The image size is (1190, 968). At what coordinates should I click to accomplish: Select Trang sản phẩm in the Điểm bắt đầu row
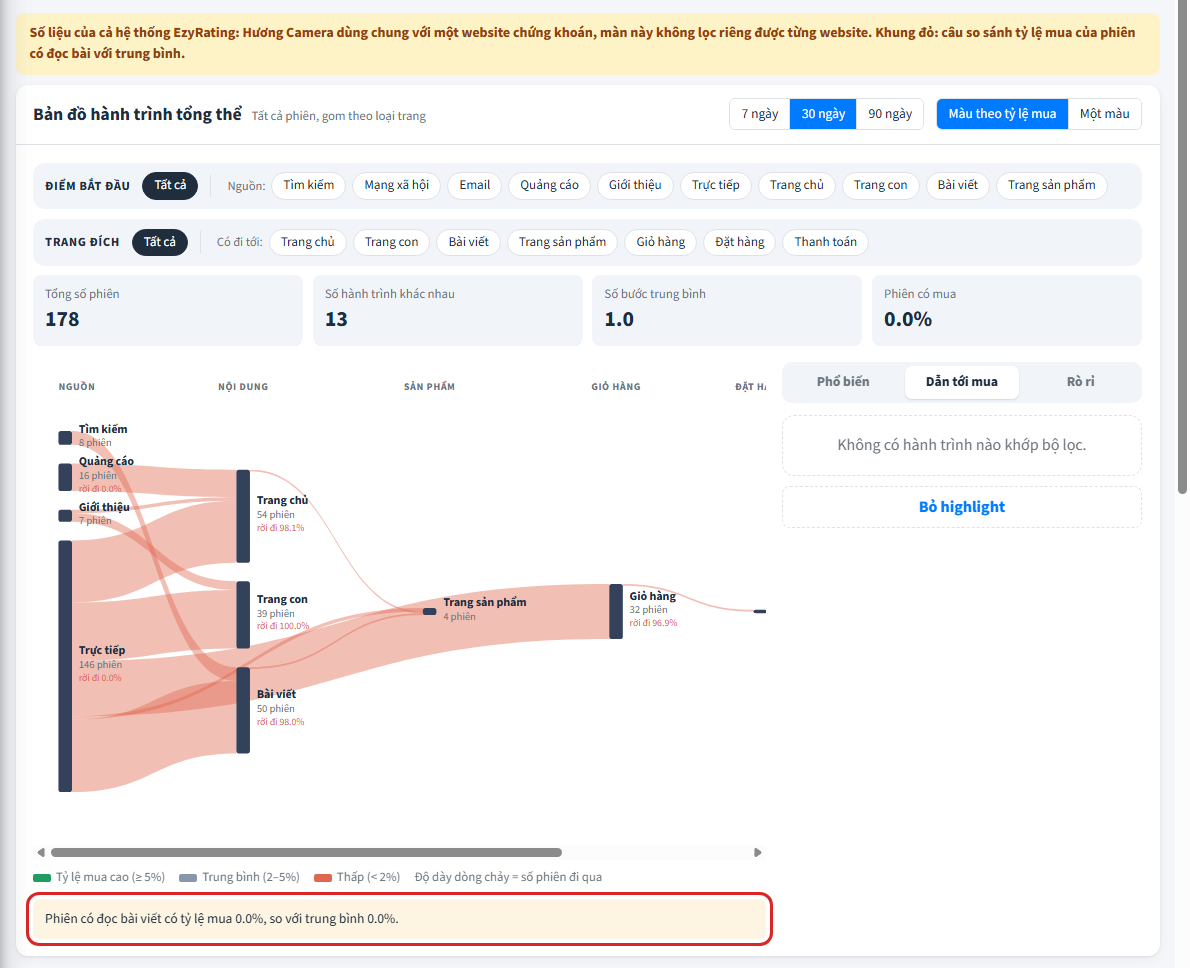click(1052, 185)
